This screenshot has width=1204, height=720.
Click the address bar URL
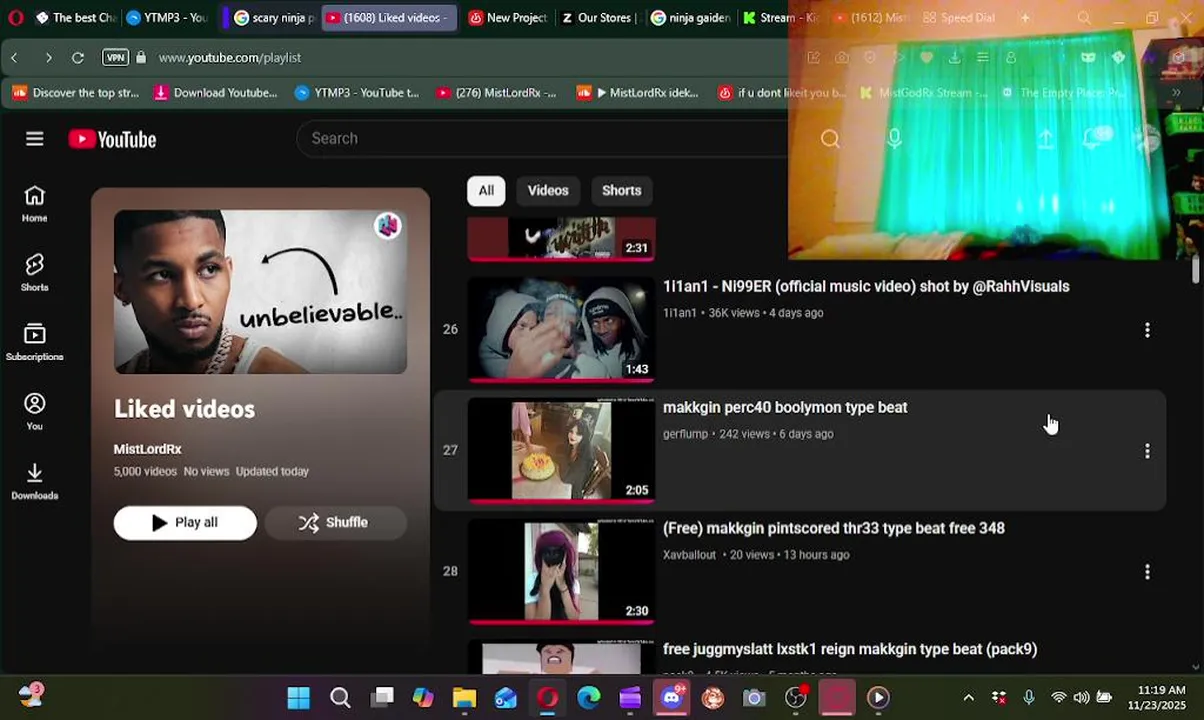tap(230, 58)
